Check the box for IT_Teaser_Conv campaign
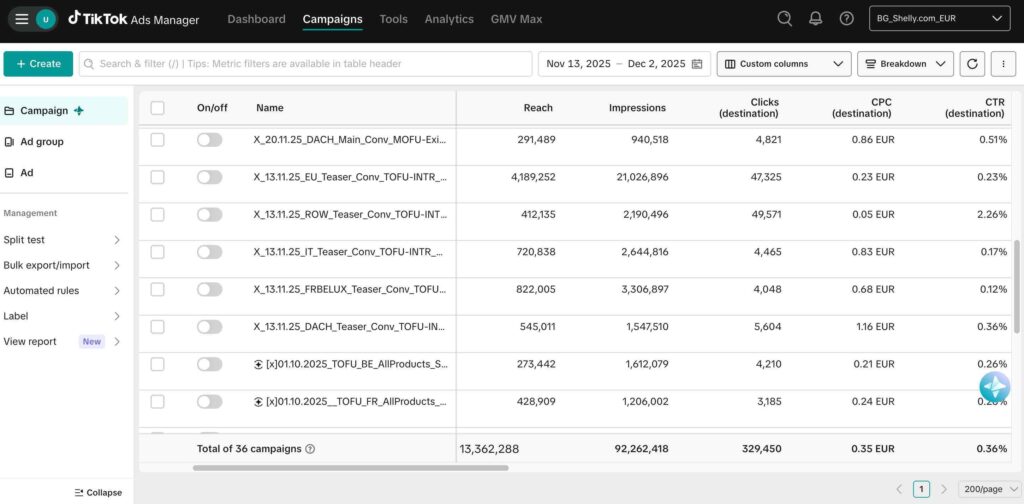This screenshot has width=1024, height=504. (x=157, y=251)
